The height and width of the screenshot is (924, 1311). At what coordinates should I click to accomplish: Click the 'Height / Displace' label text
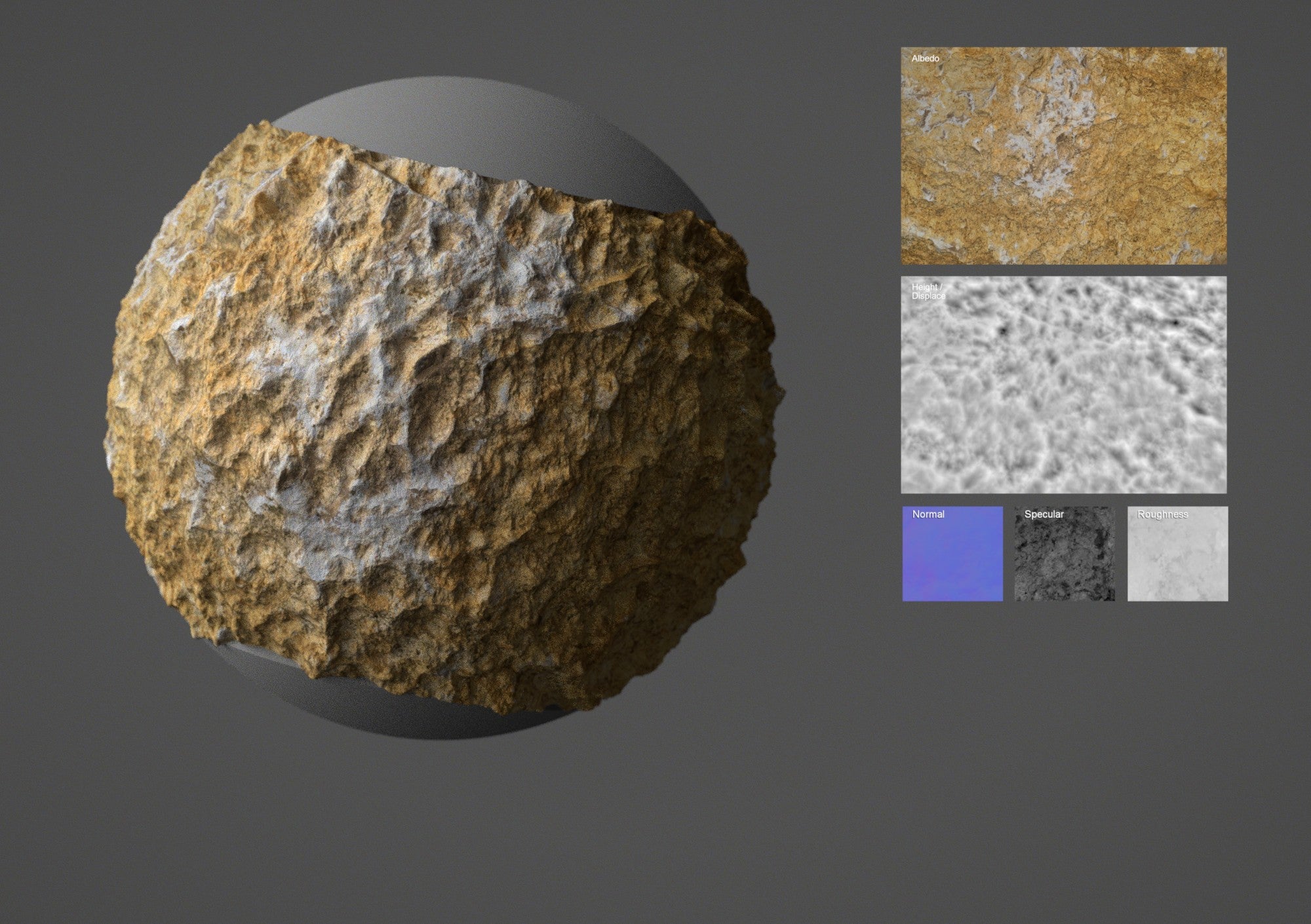tap(928, 292)
